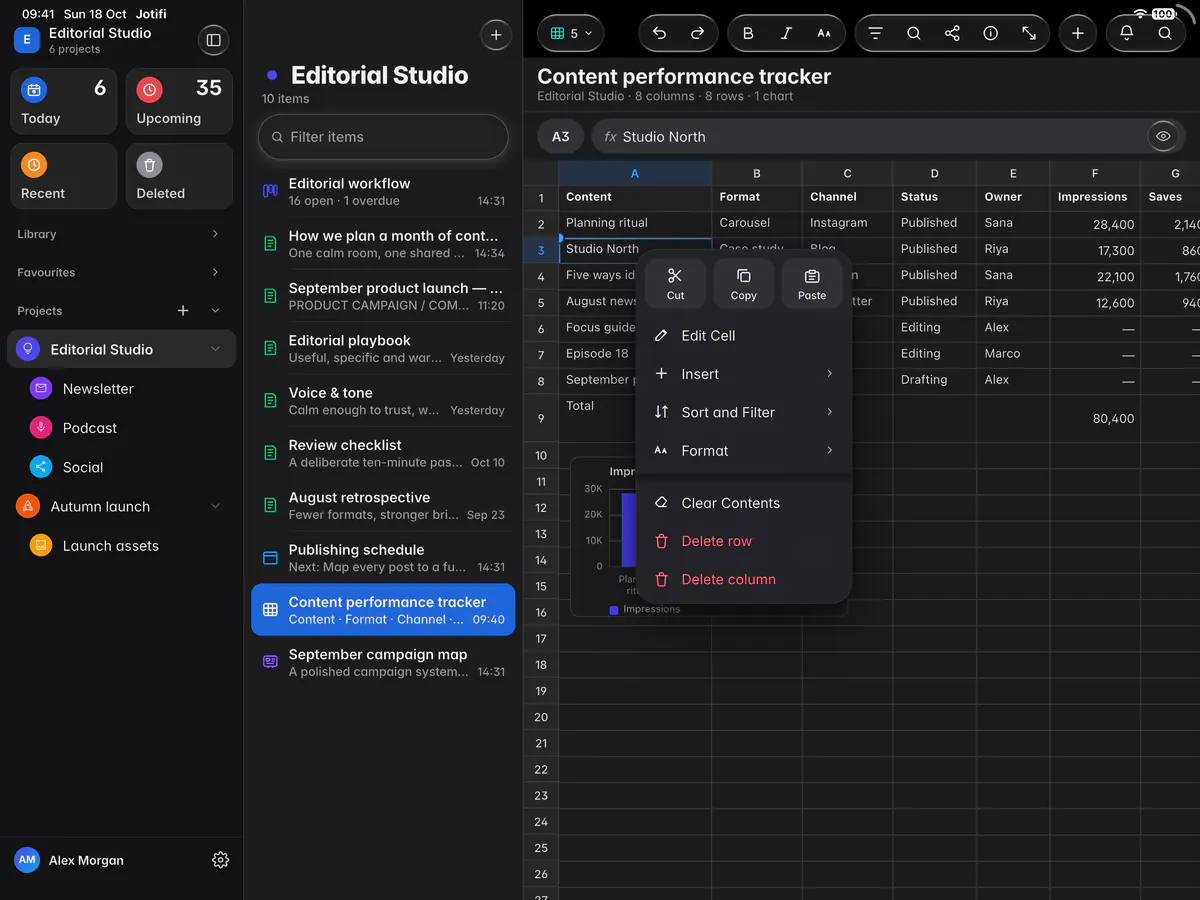Open the September campaign map item
This screenshot has width=1200, height=900.
383,662
